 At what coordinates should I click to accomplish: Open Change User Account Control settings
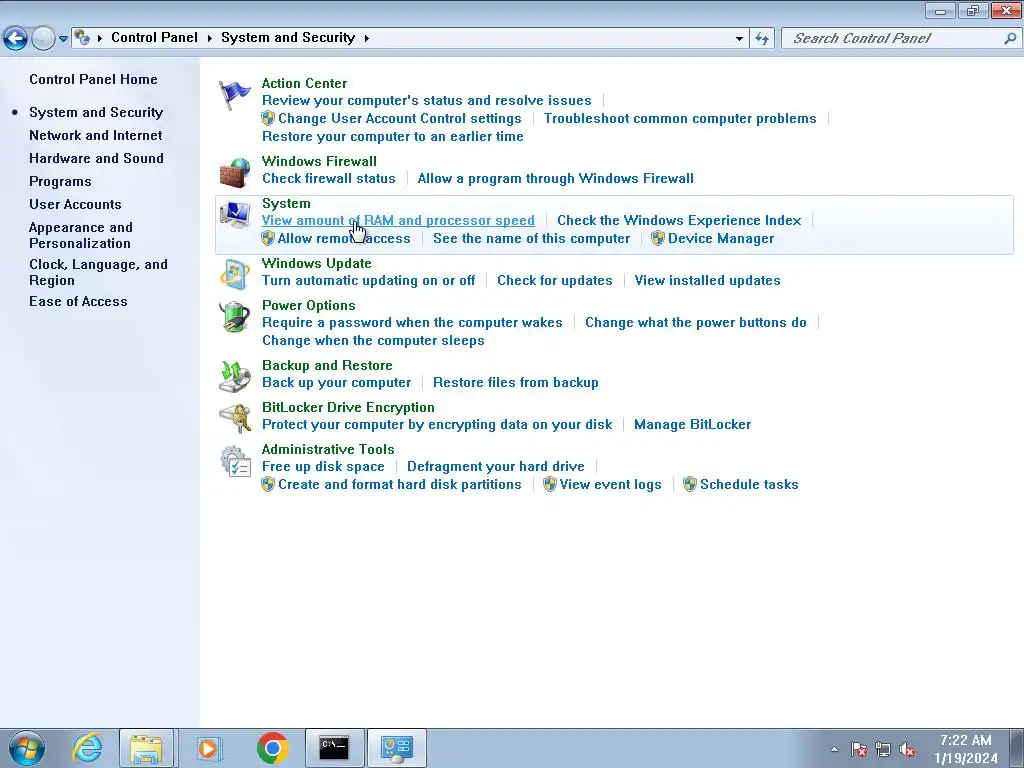[x=399, y=118]
